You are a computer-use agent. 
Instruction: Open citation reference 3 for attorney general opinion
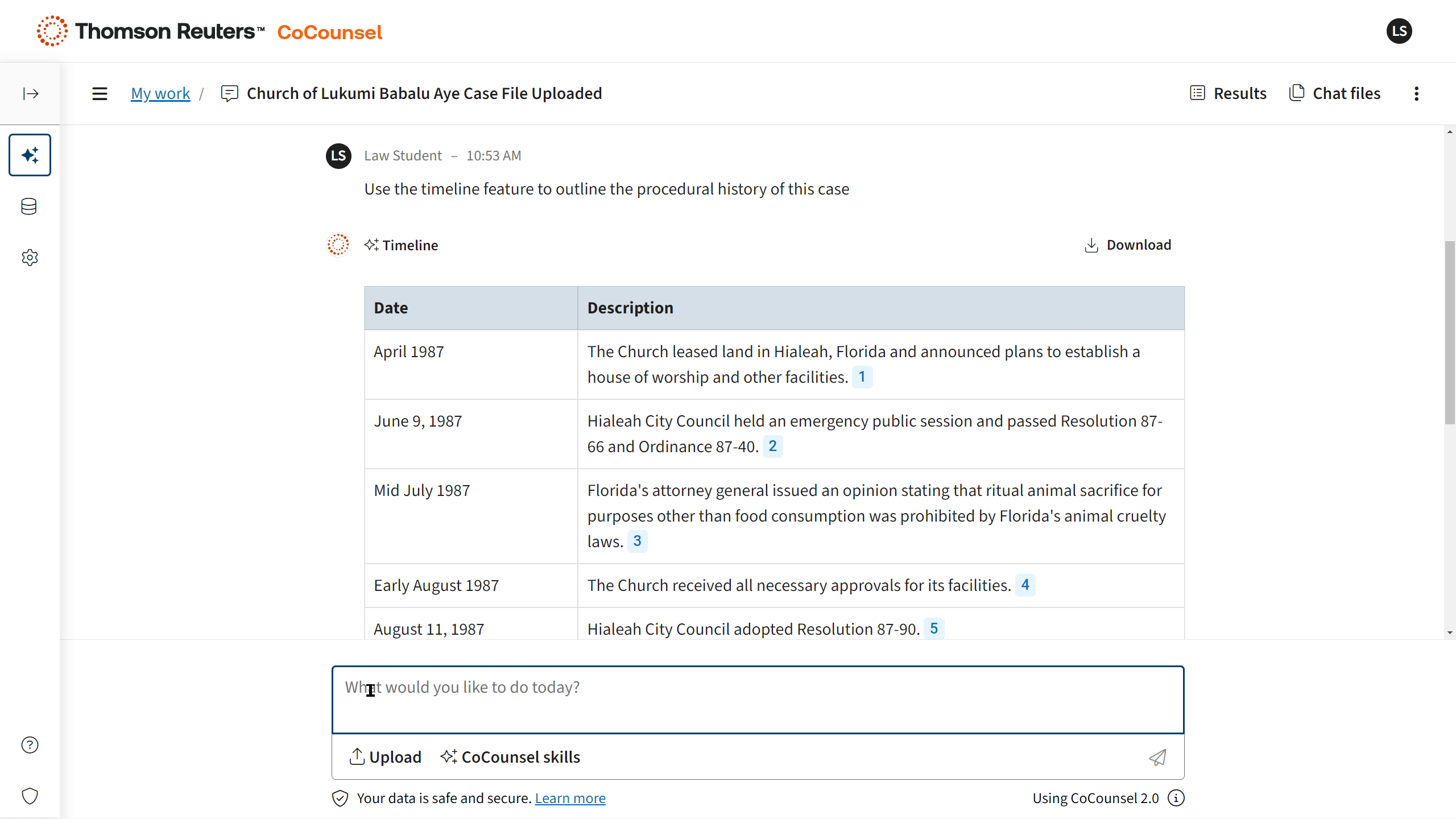click(x=637, y=541)
